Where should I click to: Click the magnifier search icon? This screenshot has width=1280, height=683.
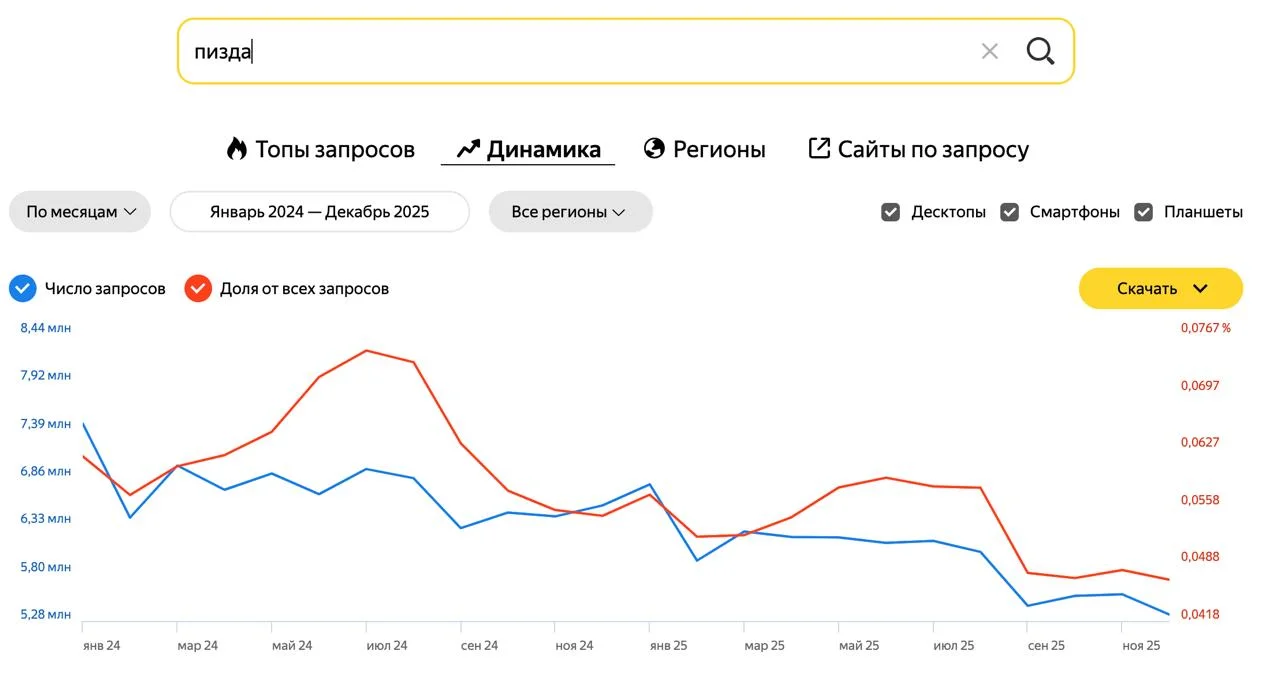[x=1040, y=51]
